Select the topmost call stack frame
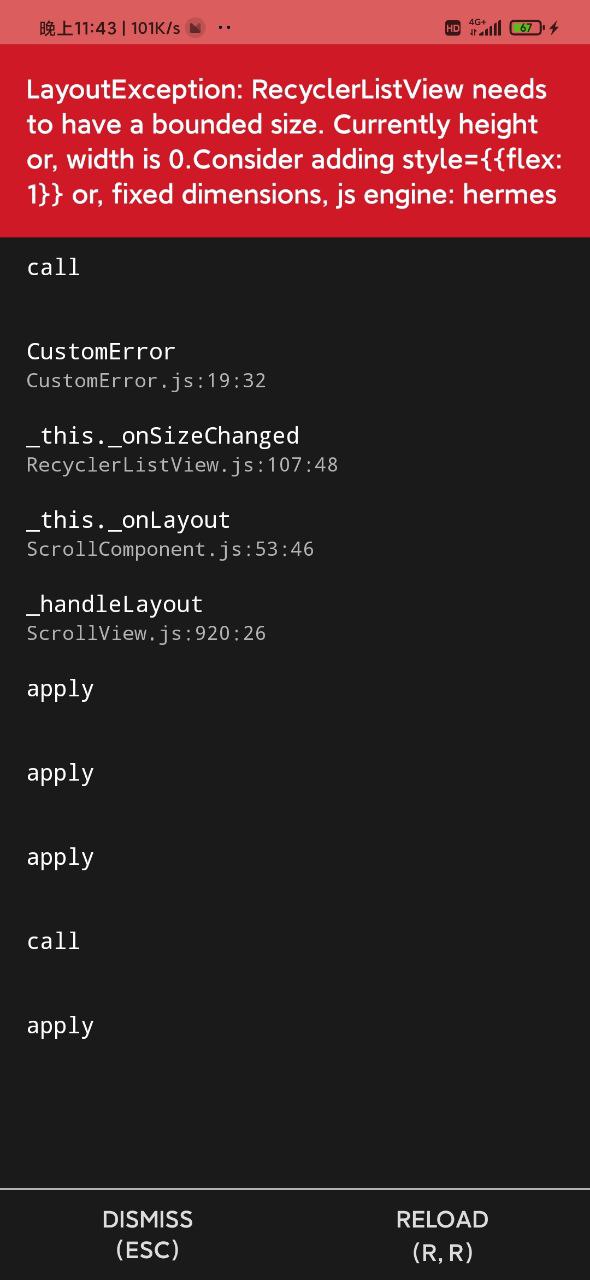The height and width of the screenshot is (1280, 590). 53,267
